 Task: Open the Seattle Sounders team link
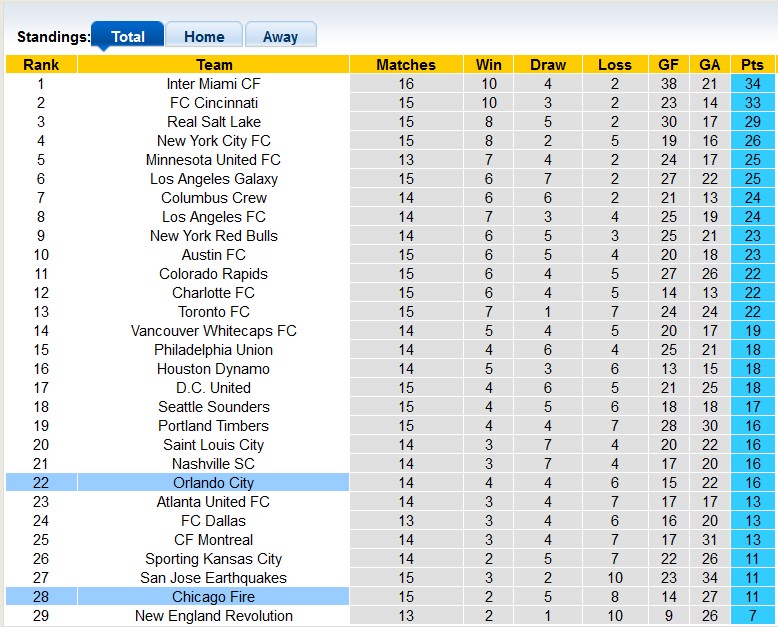coord(213,407)
